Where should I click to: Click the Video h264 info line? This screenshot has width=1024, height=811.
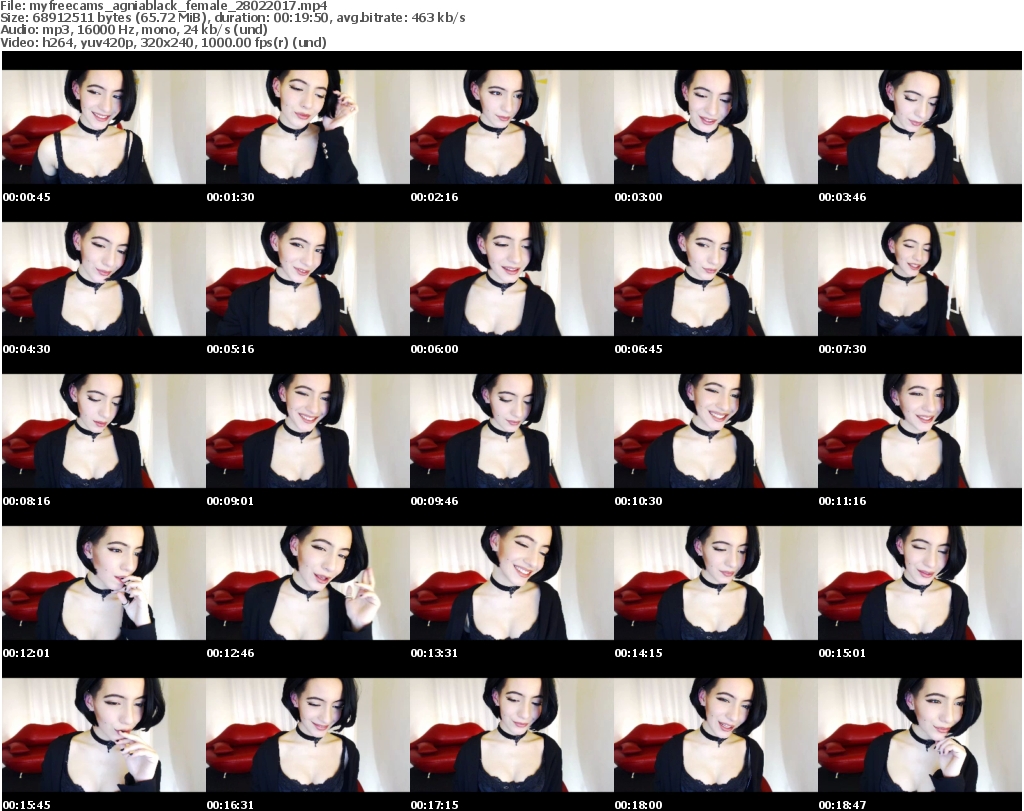163,42
